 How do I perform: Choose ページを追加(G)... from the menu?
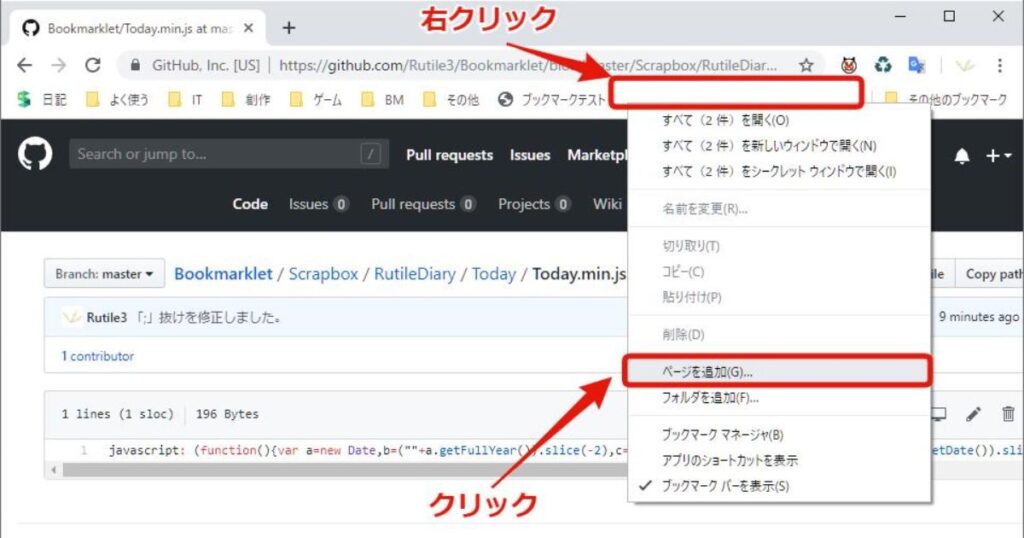(x=779, y=372)
